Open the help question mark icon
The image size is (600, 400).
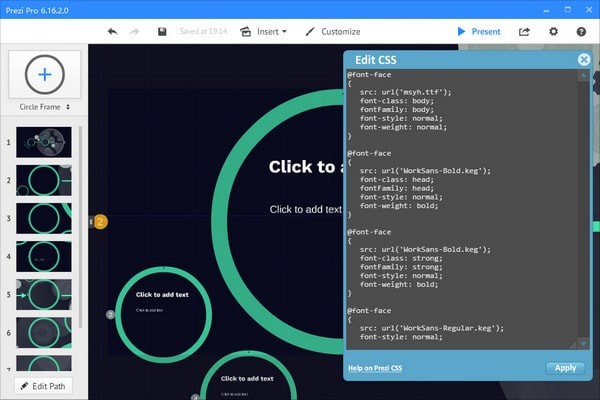click(581, 32)
